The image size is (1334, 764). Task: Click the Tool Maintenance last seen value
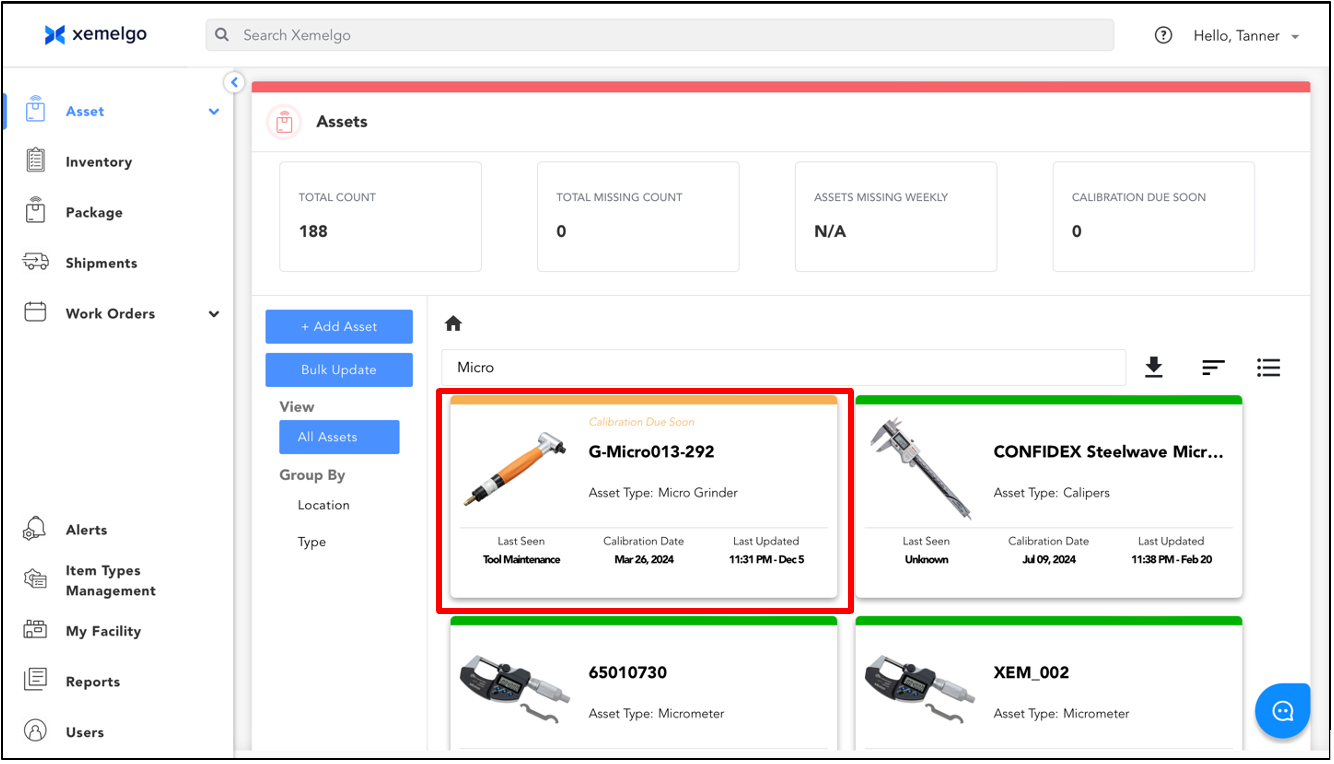tap(521, 560)
